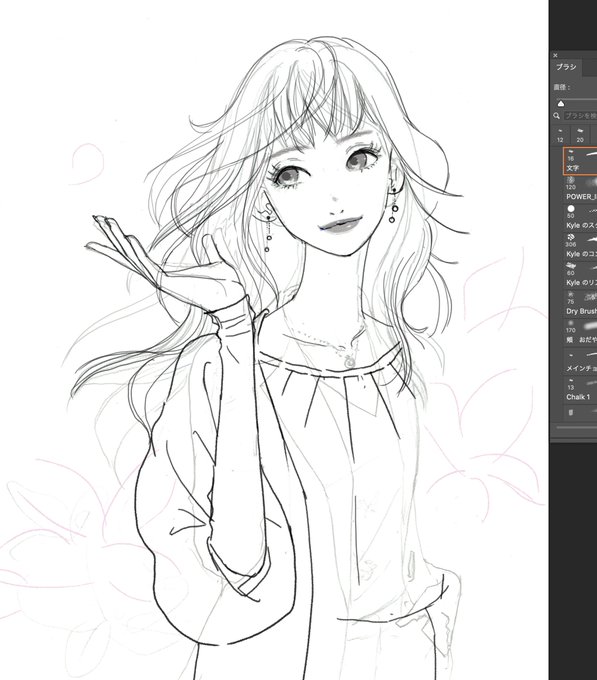
Task: Select the recent brush sized 12
Action: pyautogui.click(x=560, y=135)
